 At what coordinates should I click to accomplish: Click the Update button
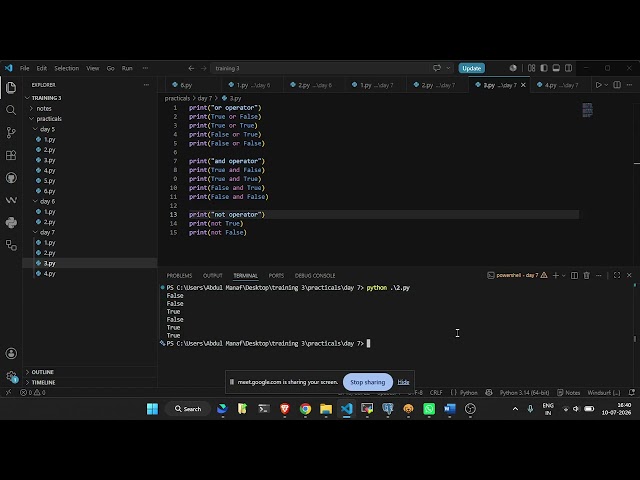click(x=471, y=68)
